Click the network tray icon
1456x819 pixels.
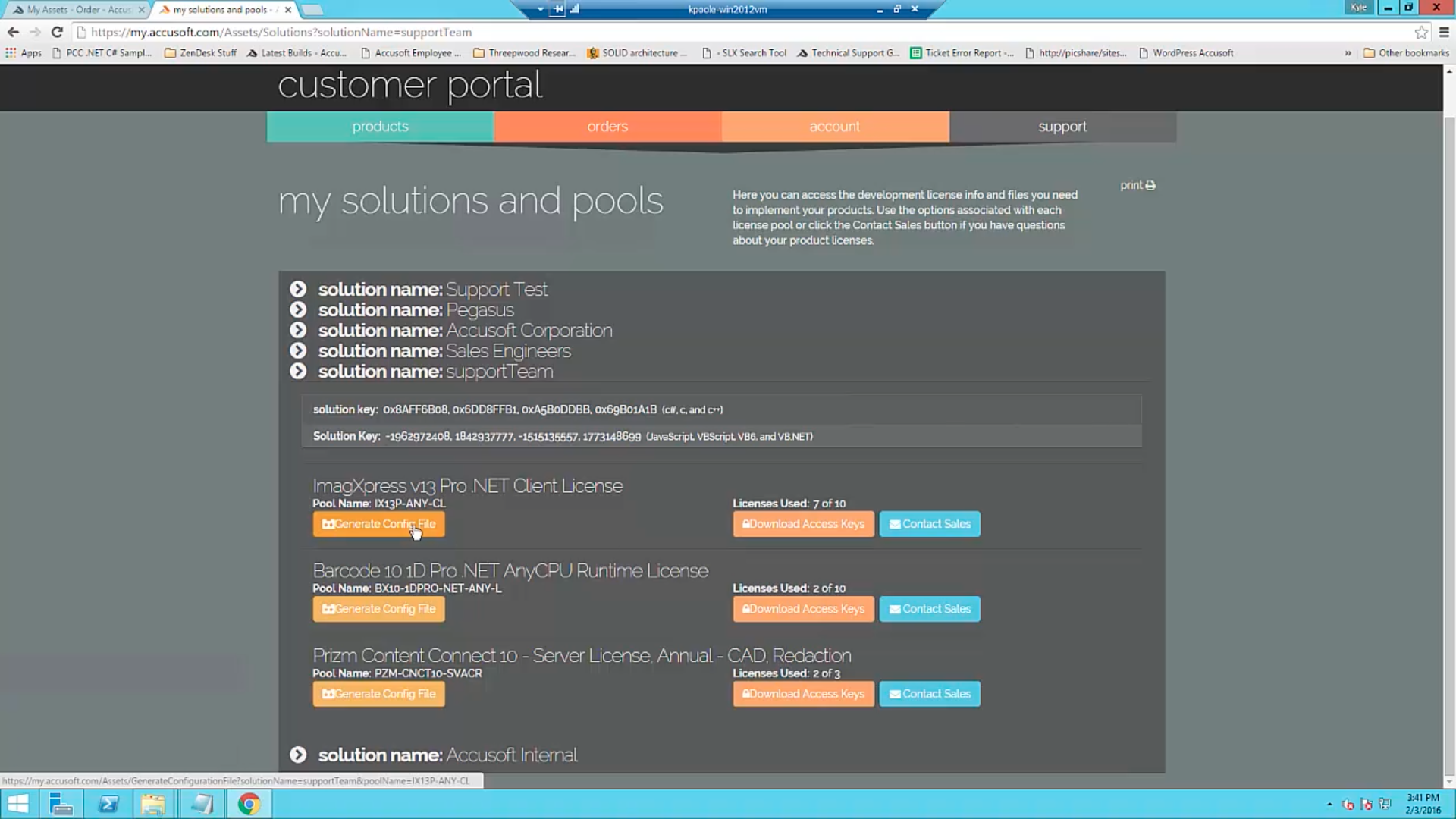tap(1385, 804)
